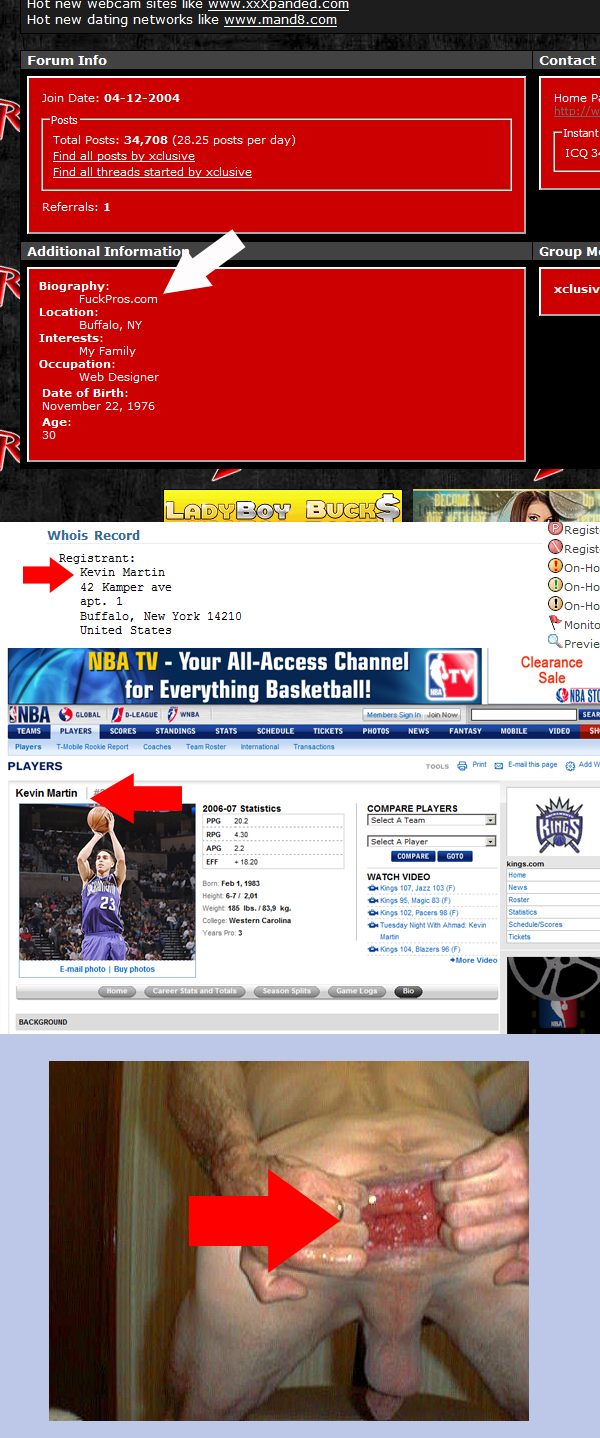Select the STANDINGS tab in NBA navigation
The width and height of the screenshot is (600, 1438).
click(175, 731)
